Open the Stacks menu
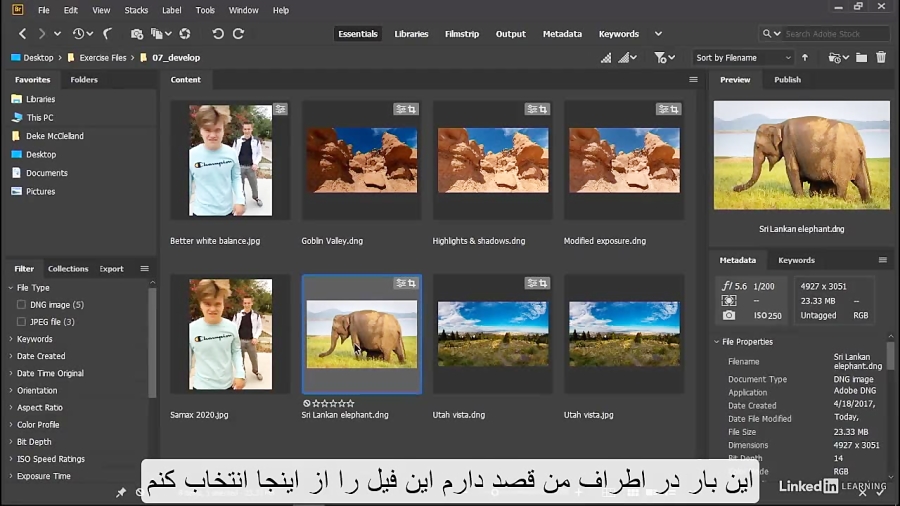This screenshot has height=506, width=900. click(x=136, y=10)
